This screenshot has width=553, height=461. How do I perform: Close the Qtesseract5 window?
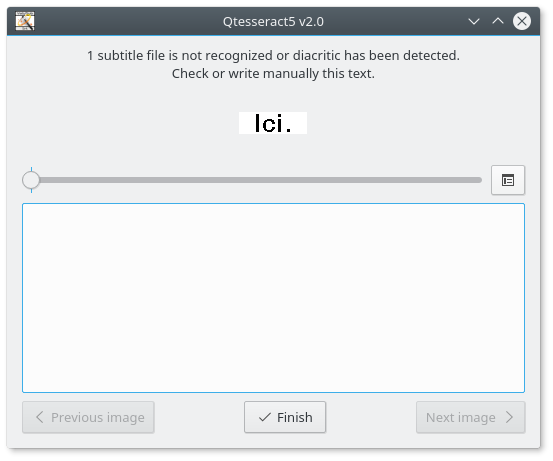tap(522, 22)
